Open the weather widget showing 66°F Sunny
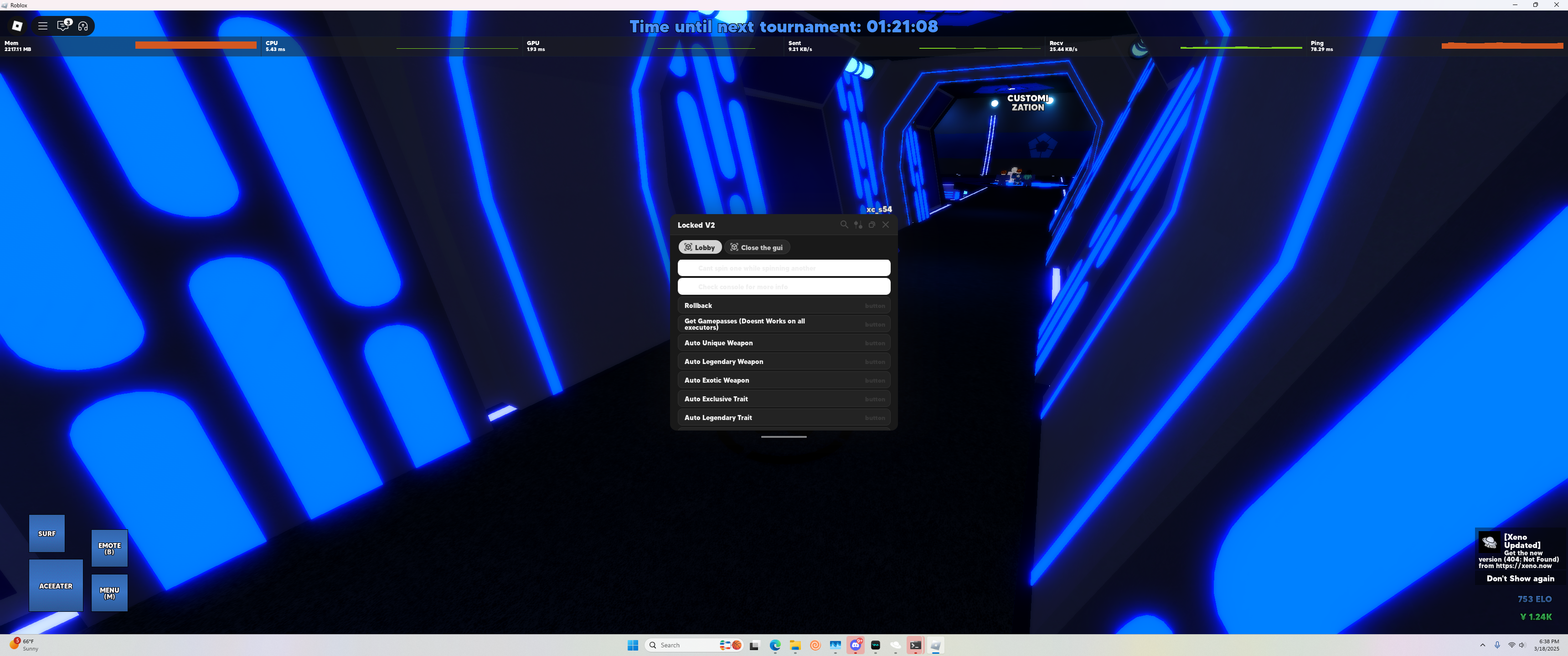This screenshot has height=656, width=1568. point(24,645)
